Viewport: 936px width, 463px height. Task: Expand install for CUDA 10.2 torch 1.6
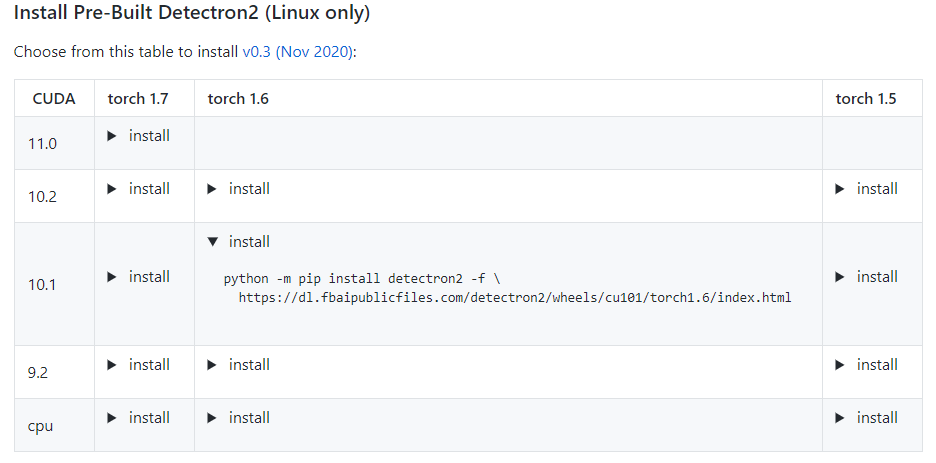[238, 189]
